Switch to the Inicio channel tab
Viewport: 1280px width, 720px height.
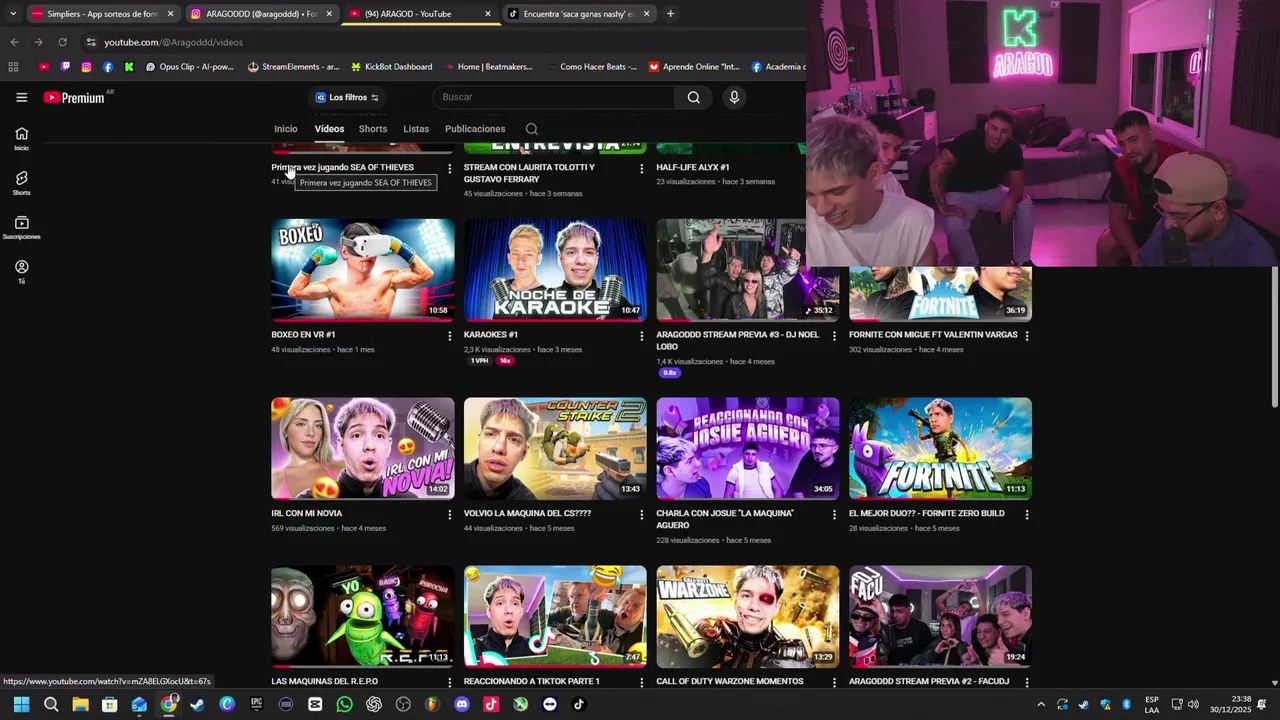click(286, 129)
